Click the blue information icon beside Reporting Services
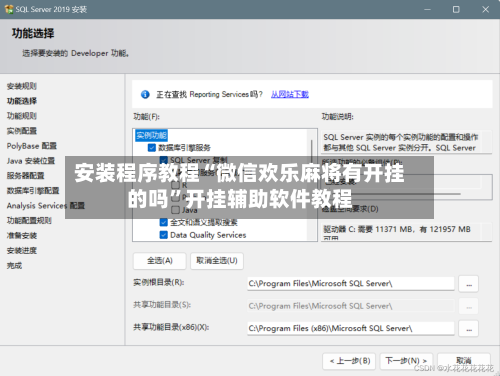 coord(145,94)
